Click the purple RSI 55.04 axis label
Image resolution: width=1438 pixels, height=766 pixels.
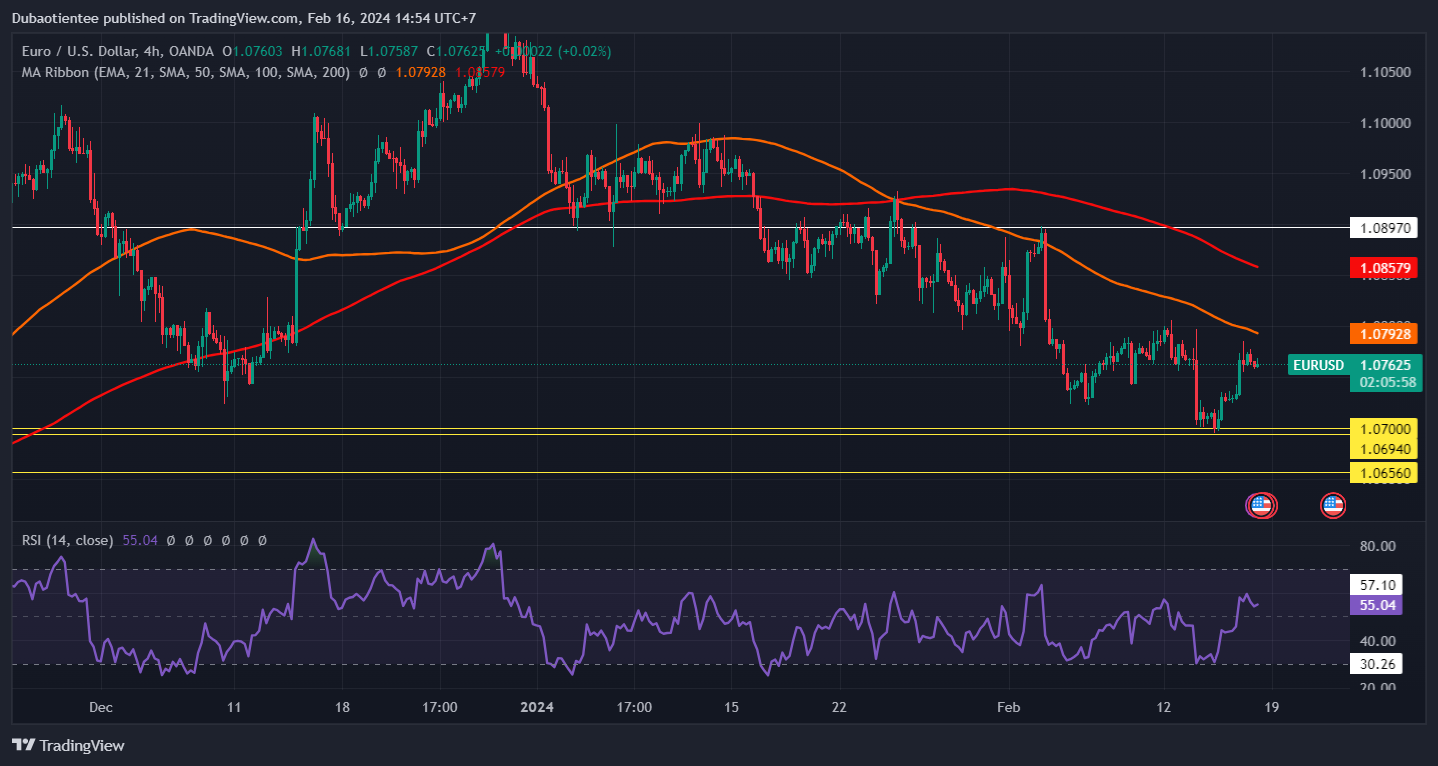click(x=1377, y=605)
